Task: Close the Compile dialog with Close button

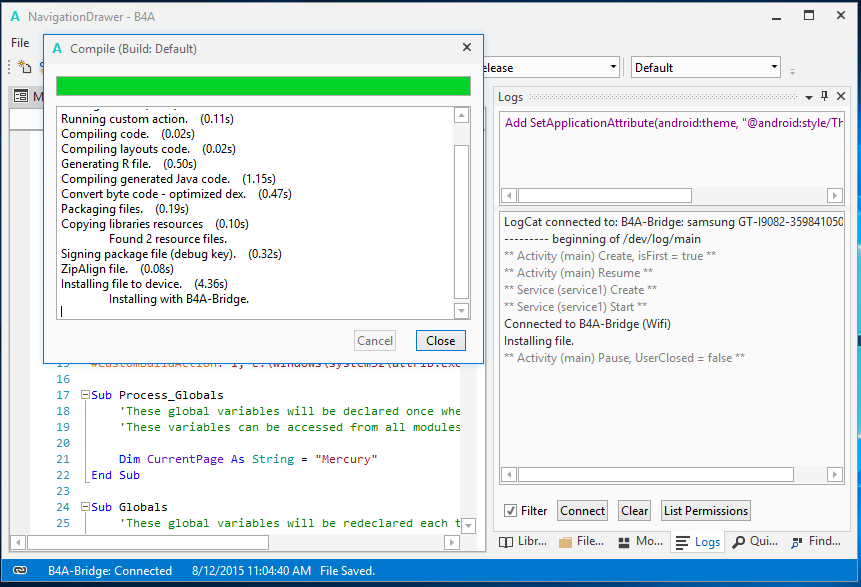Action: (x=440, y=341)
